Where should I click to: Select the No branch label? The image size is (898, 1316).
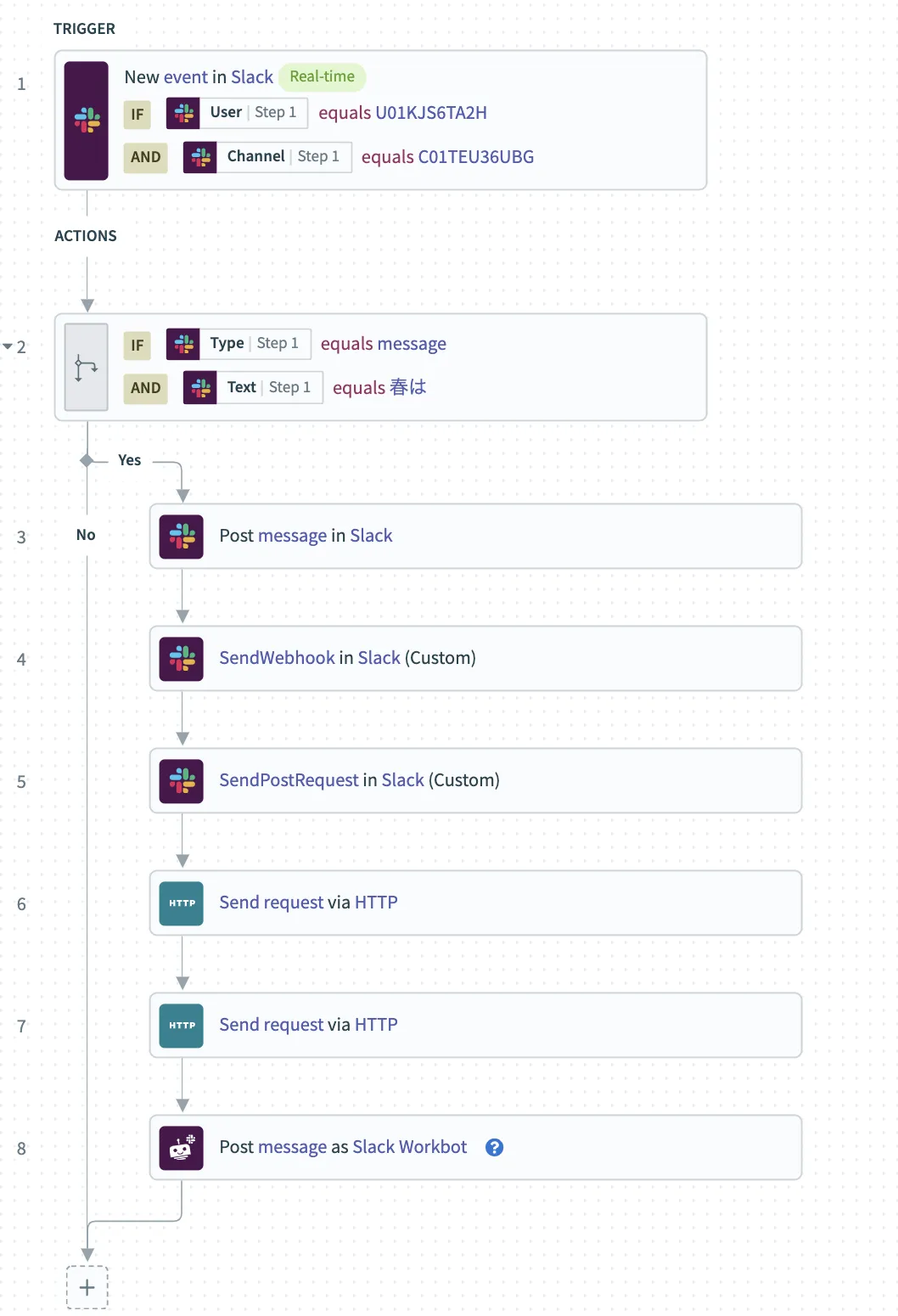[86, 535]
